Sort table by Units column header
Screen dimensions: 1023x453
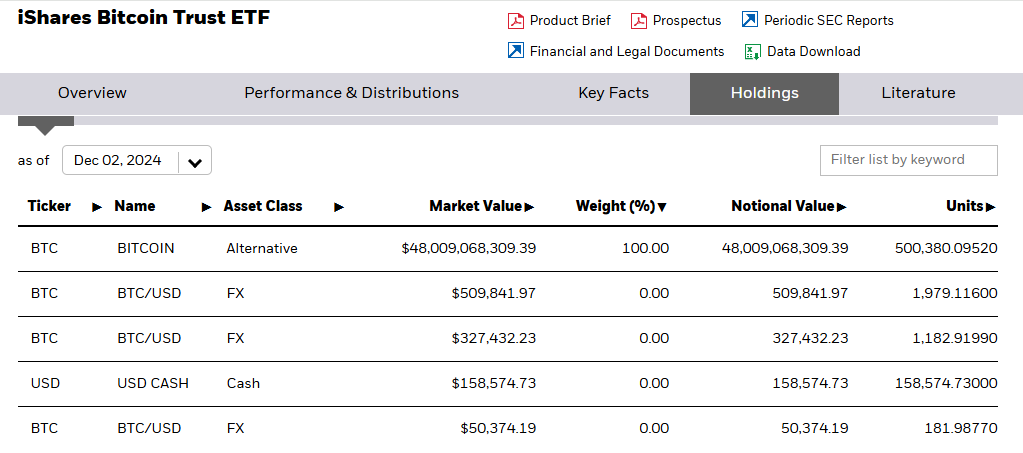tap(965, 206)
